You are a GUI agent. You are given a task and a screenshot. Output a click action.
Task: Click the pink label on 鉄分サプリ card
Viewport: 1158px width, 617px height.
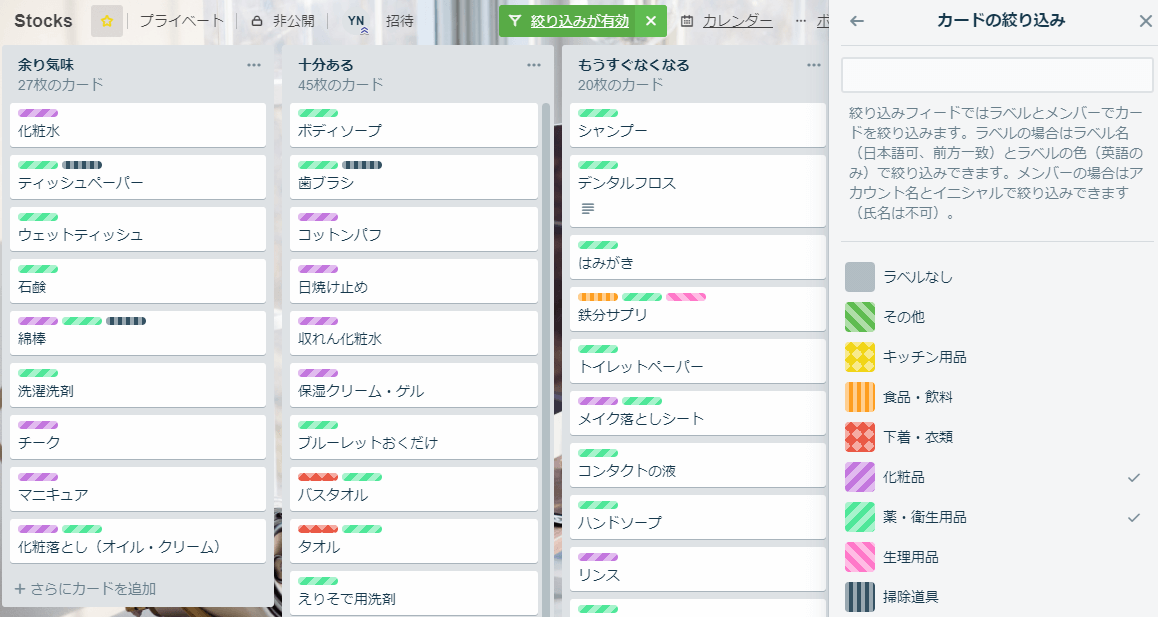(x=686, y=297)
